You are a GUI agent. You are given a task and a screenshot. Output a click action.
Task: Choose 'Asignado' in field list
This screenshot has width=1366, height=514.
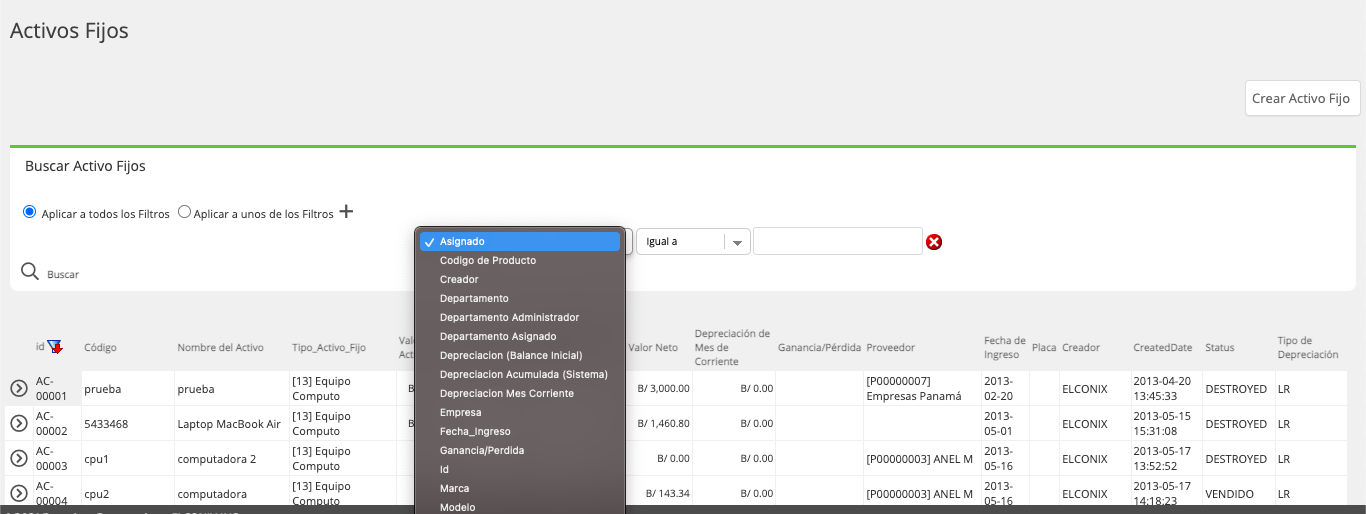click(x=520, y=241)
